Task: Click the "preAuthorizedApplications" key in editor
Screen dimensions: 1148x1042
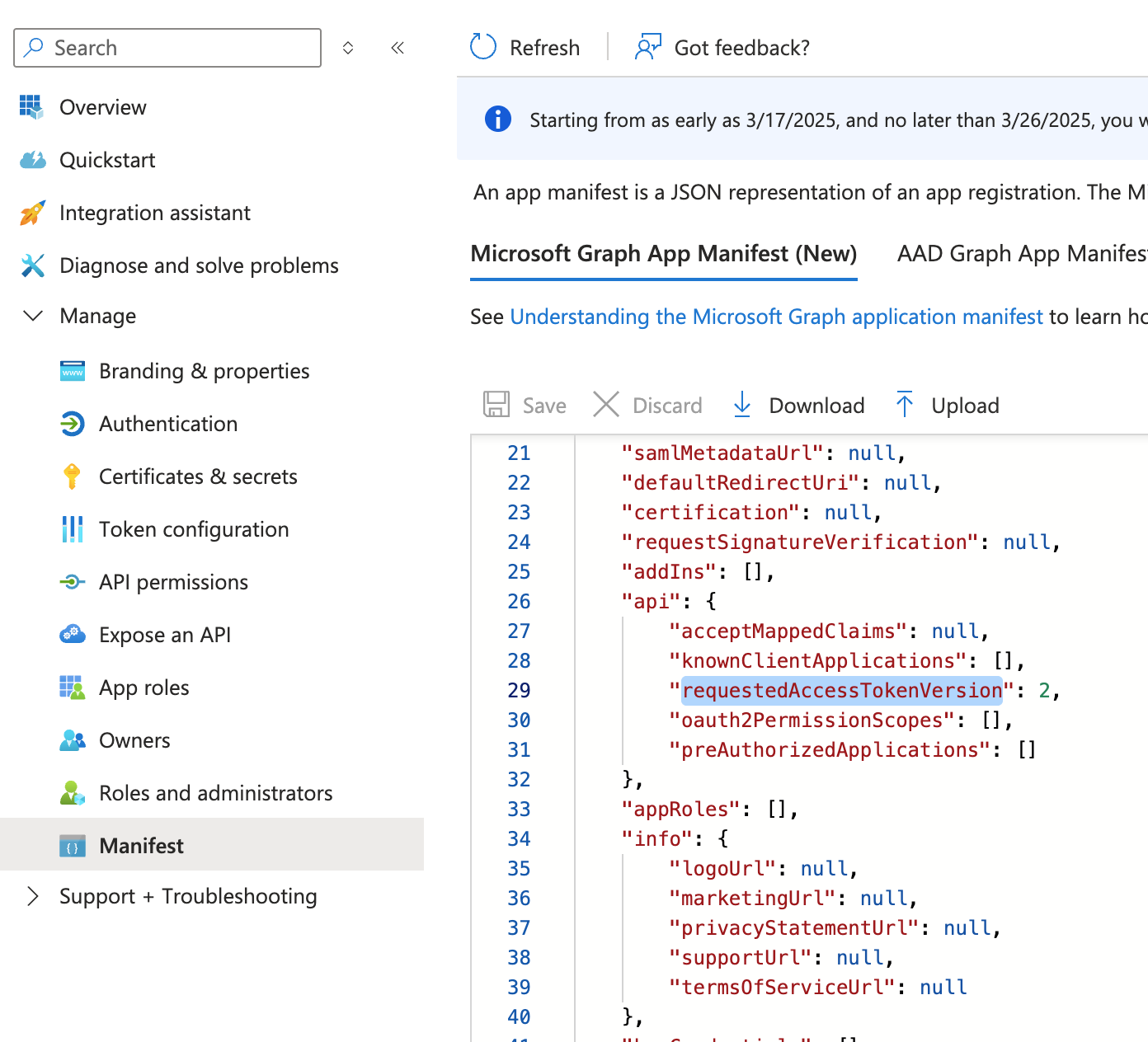Action: 830,749
